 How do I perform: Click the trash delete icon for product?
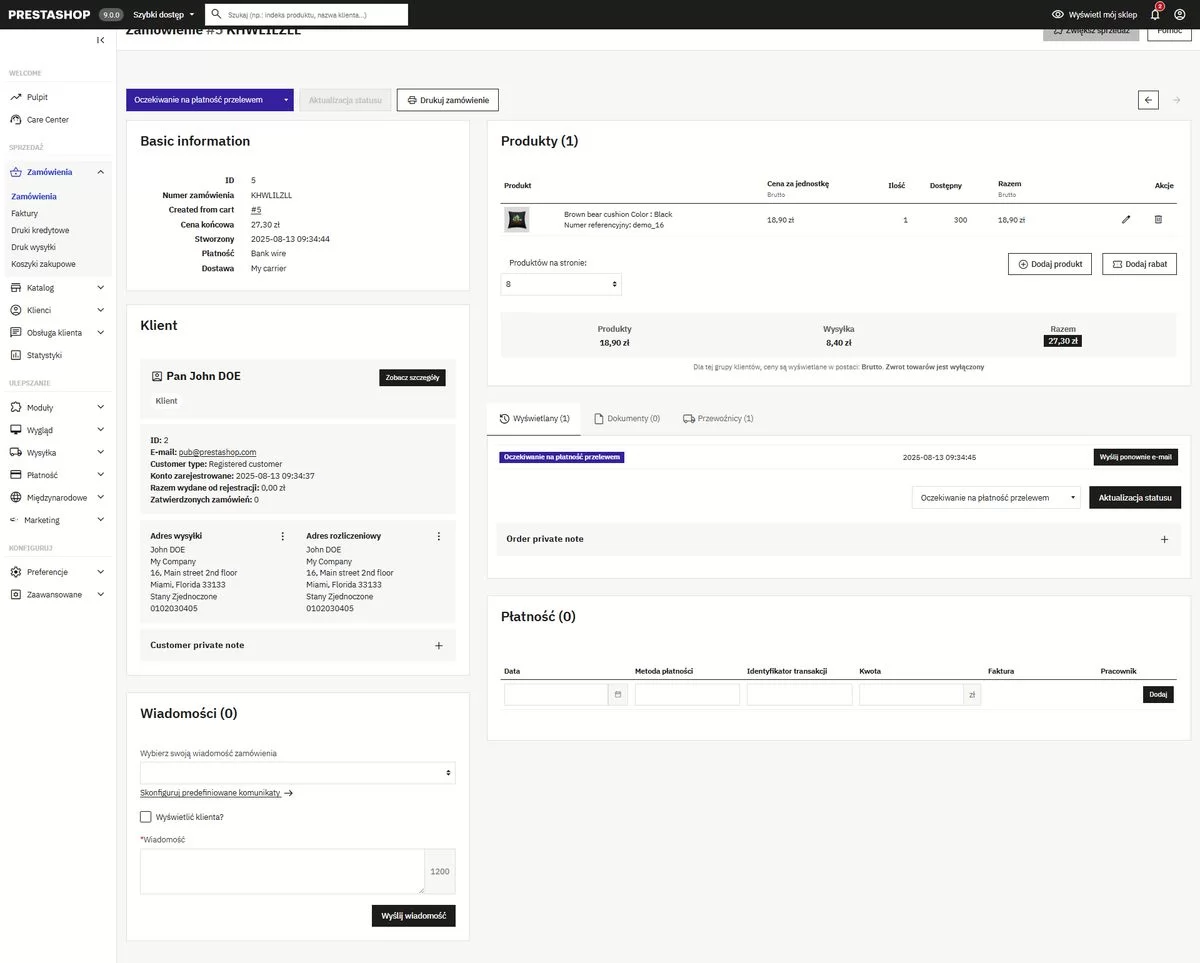click(1158, 219)
